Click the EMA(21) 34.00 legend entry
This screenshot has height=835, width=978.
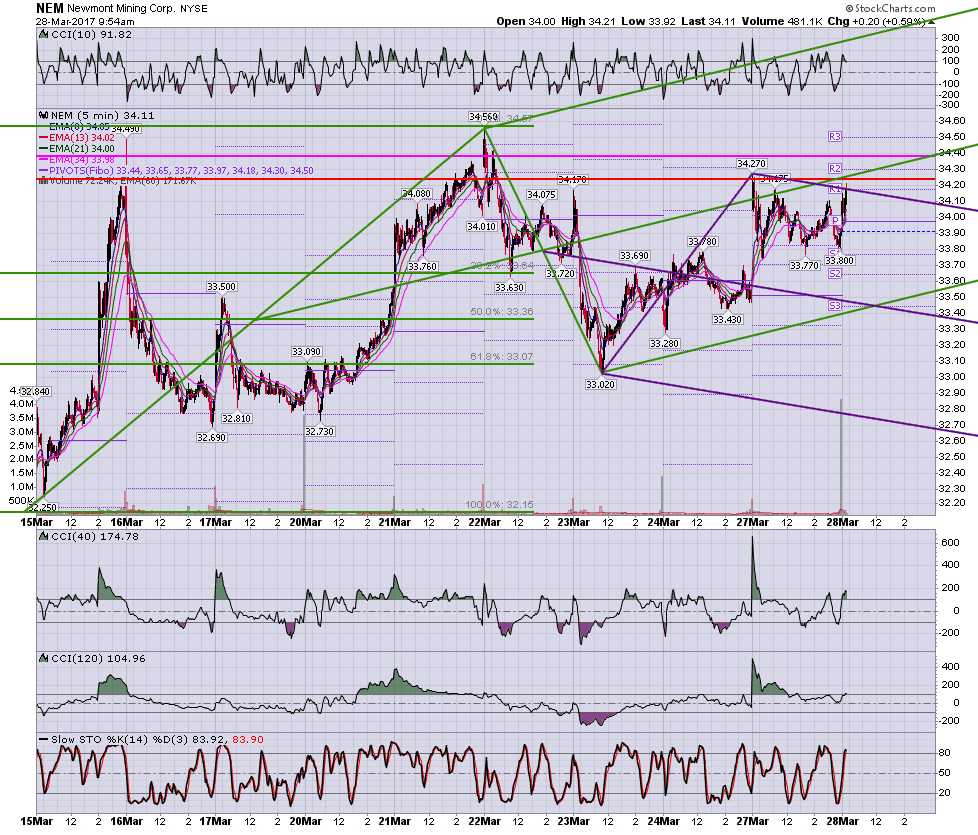(x=77, y=148)
